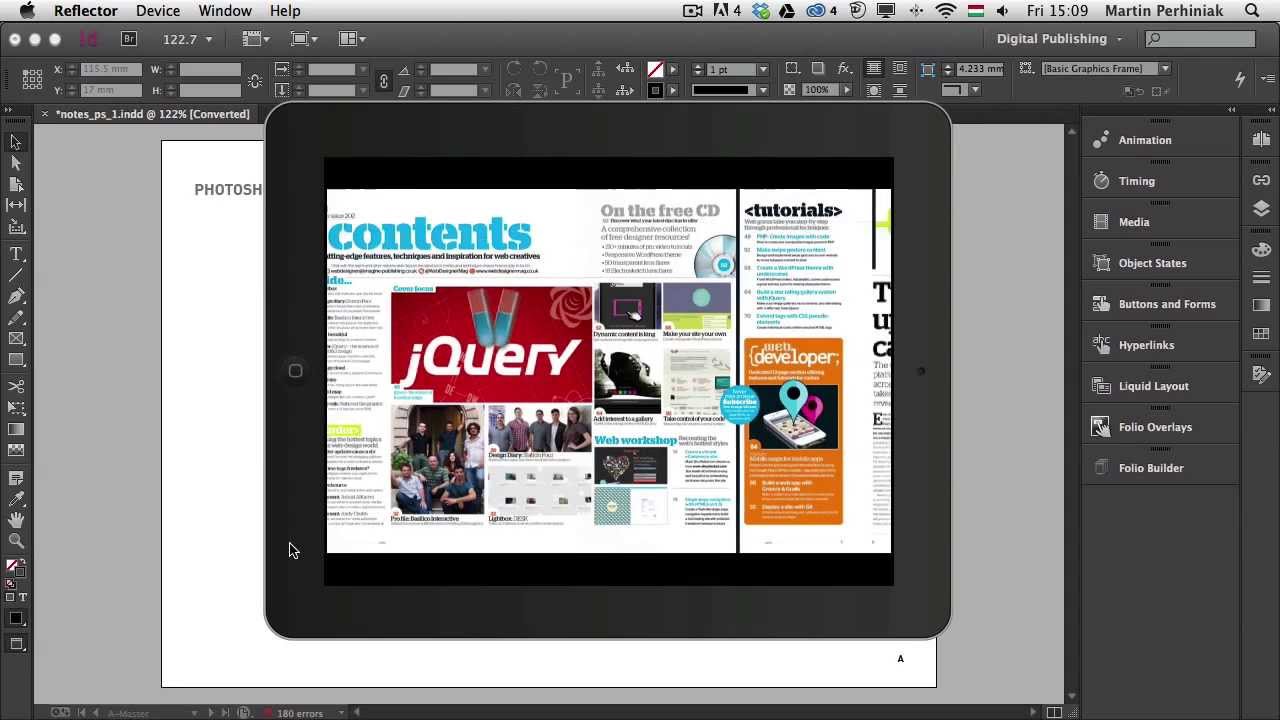
Task: Open the stroke weight 1 pt dropdown
Action: (763, 69)
